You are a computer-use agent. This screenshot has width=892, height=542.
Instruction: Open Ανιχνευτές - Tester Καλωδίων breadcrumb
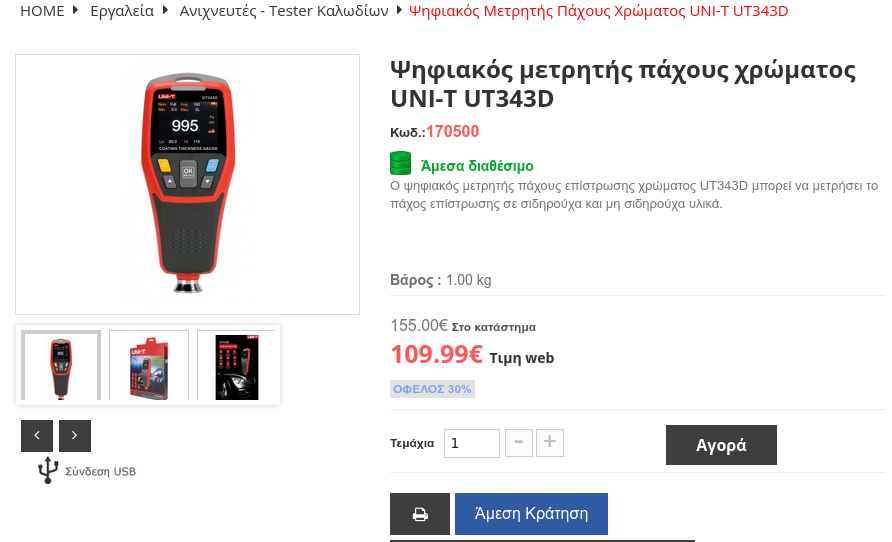284,11
